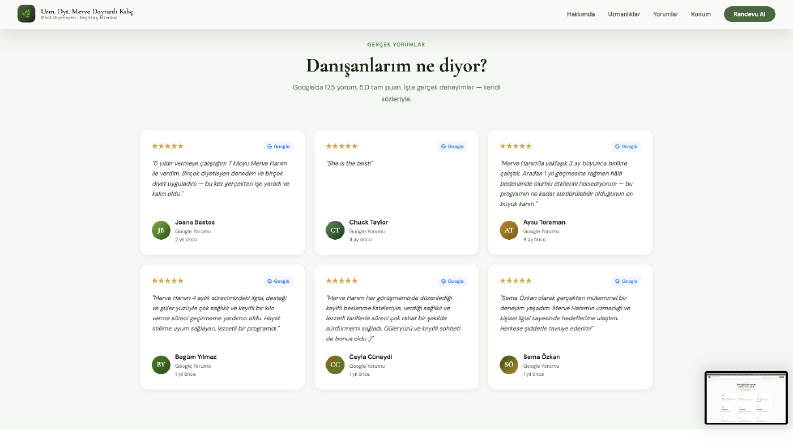The image size is (793, 446).
Task: Click the Randevu Al button
Action: (x=749, y=14)
